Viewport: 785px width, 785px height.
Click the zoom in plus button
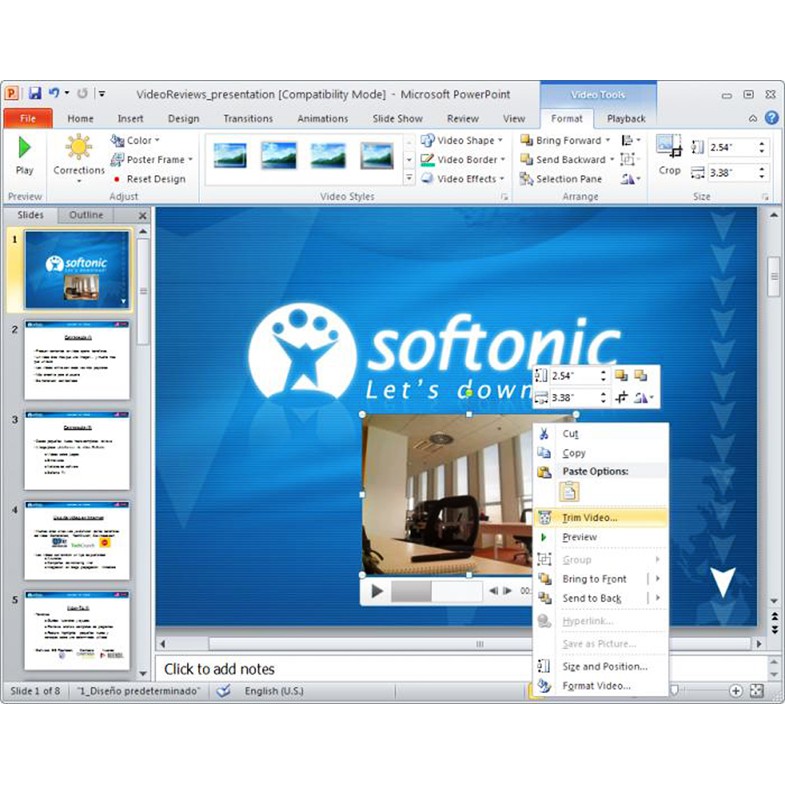736,691
